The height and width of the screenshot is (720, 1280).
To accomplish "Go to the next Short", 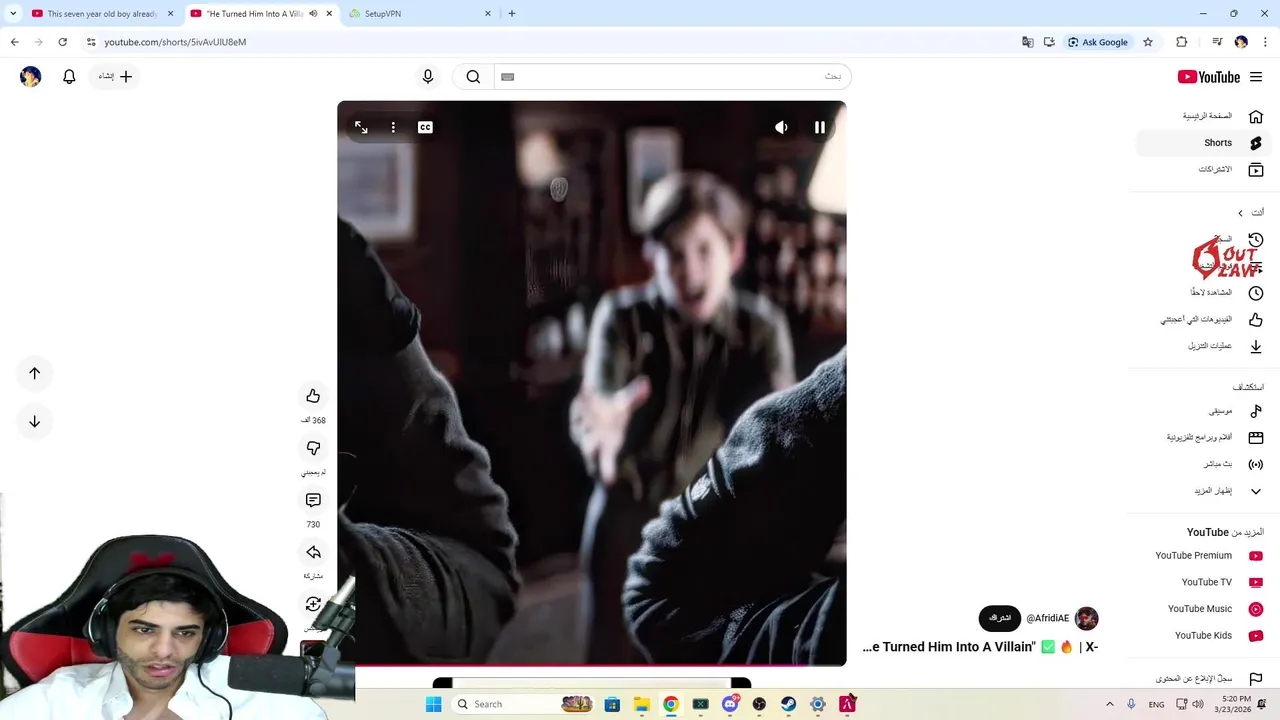I will click(34, 421).
